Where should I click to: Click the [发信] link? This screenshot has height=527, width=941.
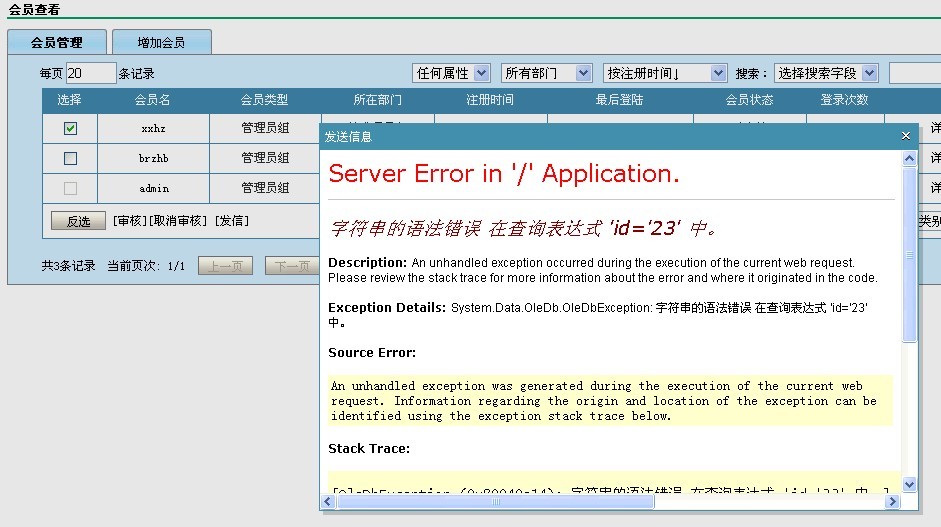point(232,221)
